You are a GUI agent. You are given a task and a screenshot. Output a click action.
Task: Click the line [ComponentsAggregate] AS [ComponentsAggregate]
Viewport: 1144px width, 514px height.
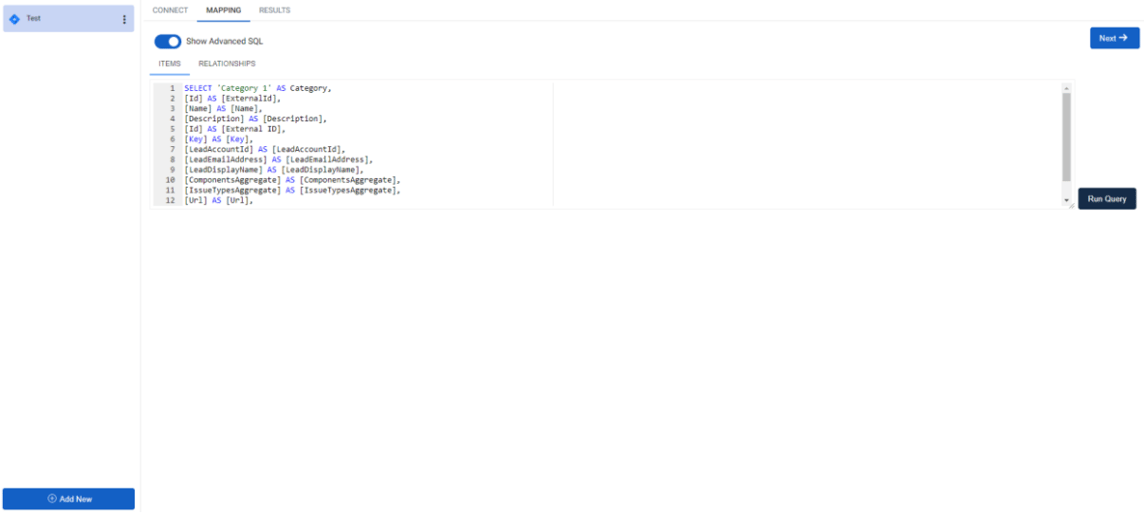click(292, 179)
